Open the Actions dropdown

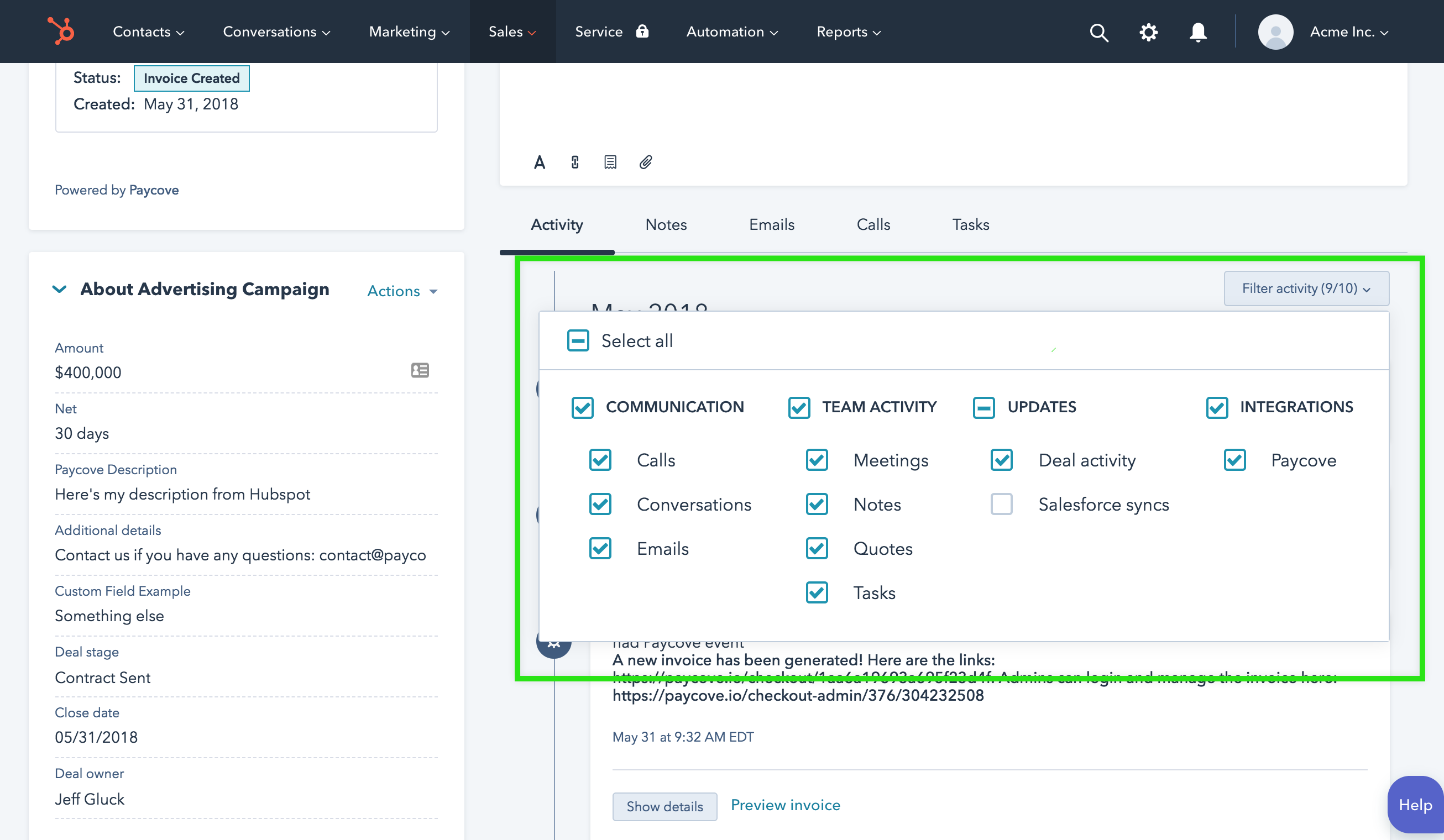(x=402, y=291)
